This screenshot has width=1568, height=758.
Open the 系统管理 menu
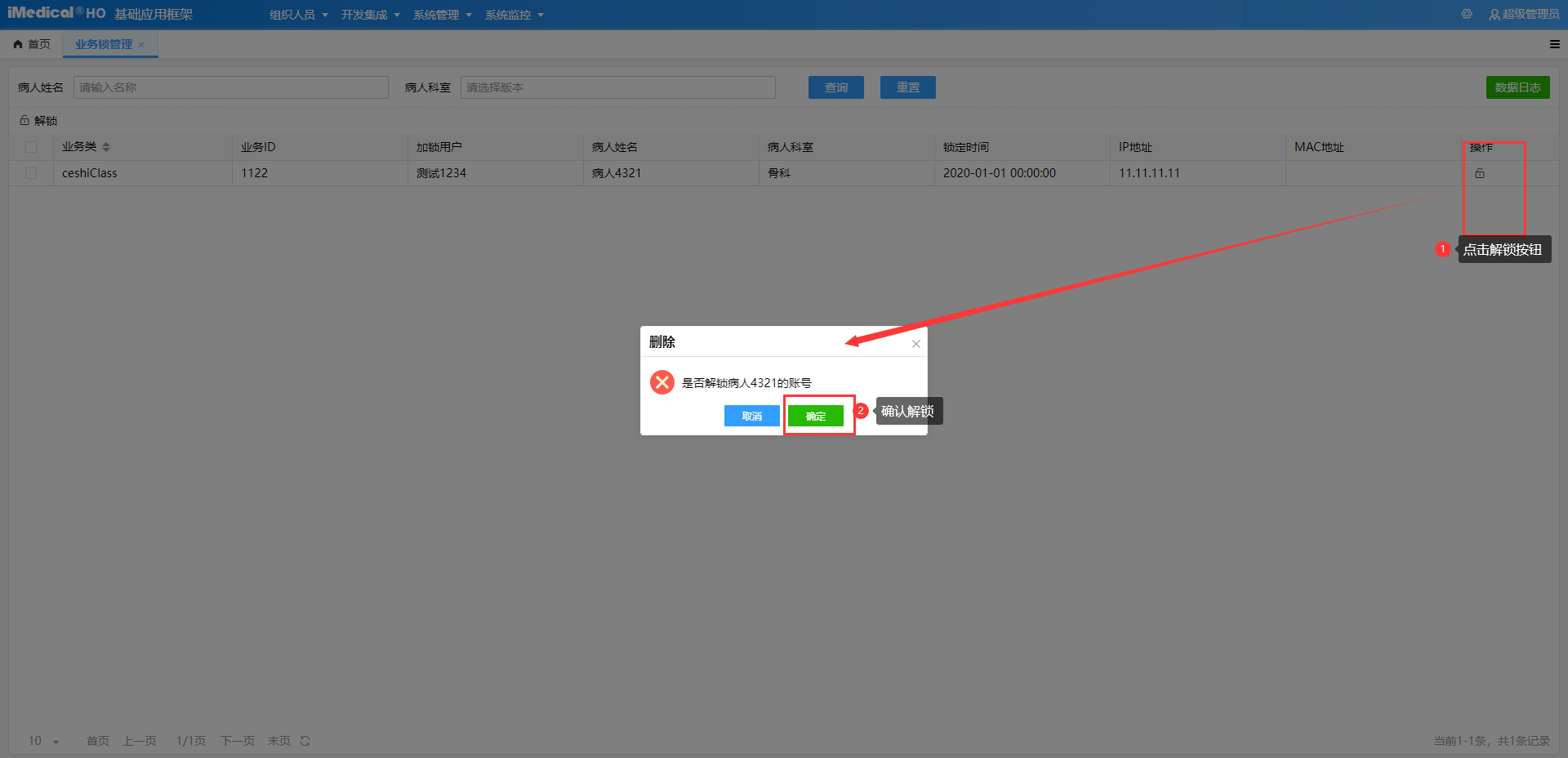pos(442,15)
